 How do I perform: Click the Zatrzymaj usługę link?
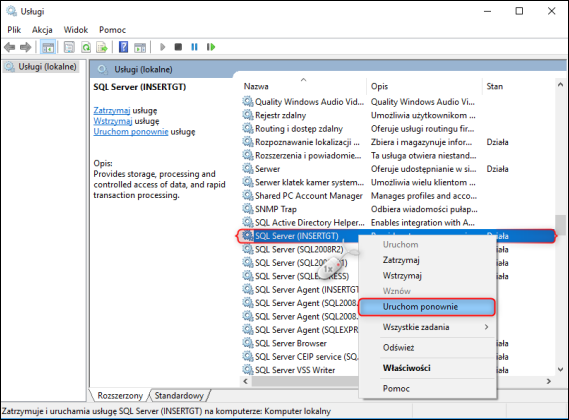click(x=112, y=110)
